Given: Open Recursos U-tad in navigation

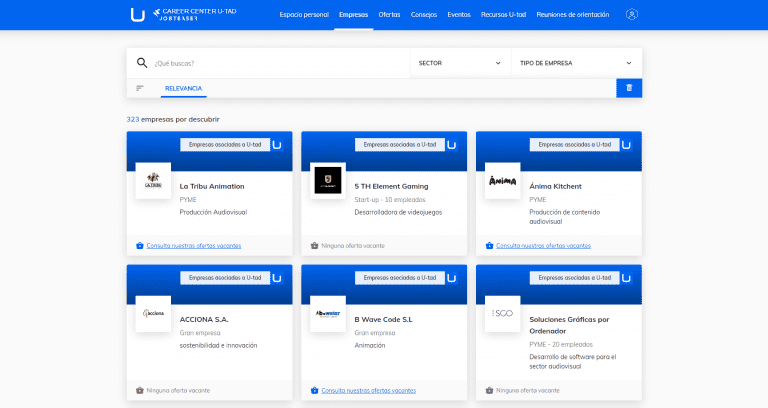Looking at the screenshot, I should pyautogui.click(x=504, y=15).
